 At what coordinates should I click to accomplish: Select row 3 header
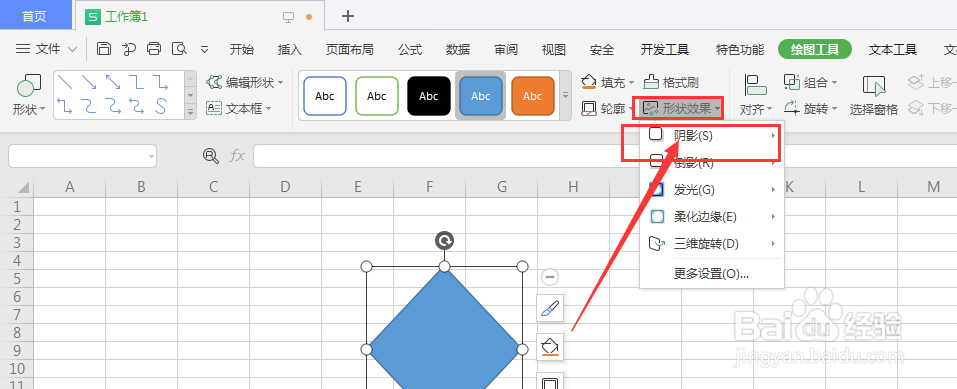[16, 242]
